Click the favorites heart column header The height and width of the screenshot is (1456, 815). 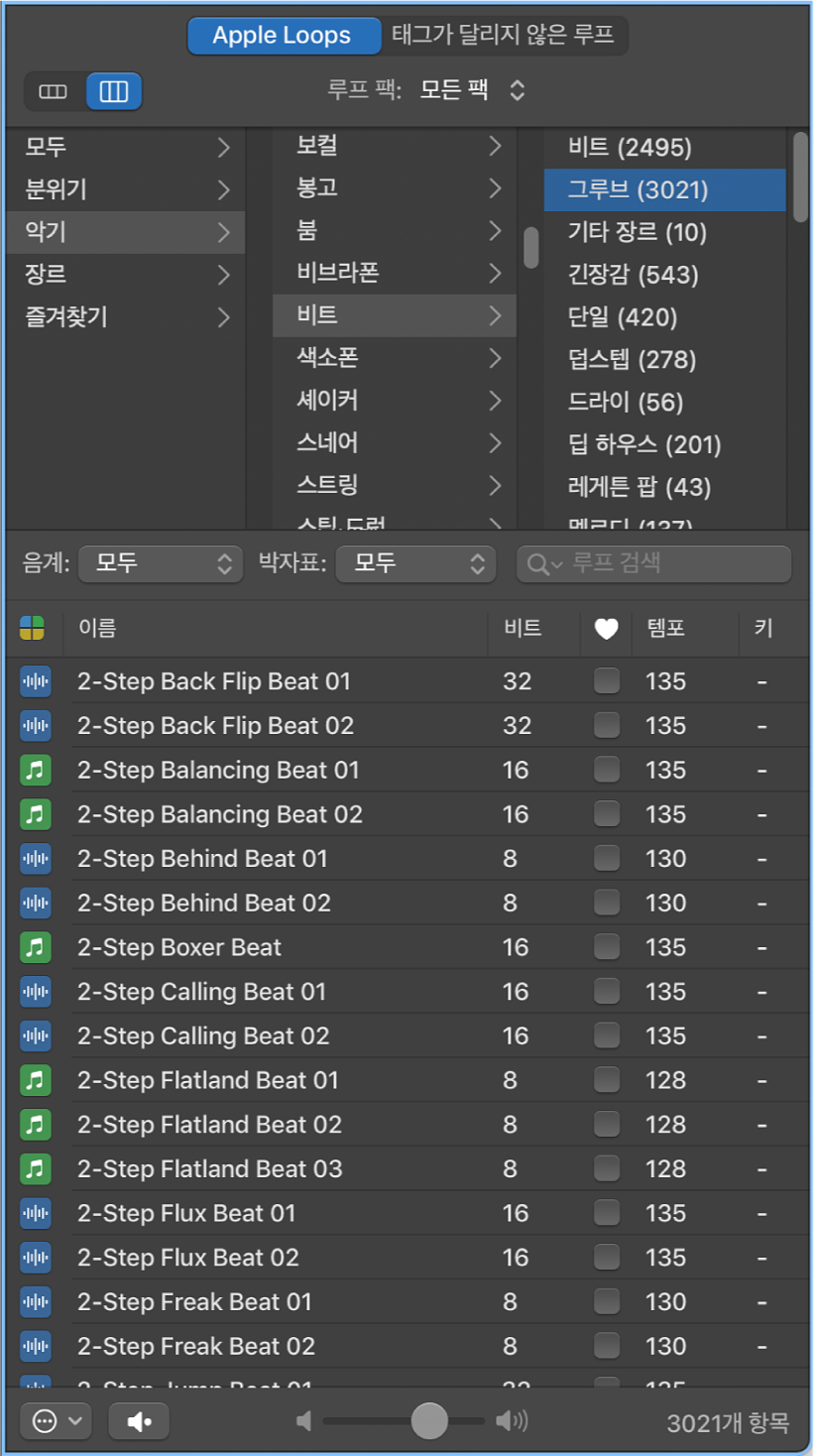point(606,628)
